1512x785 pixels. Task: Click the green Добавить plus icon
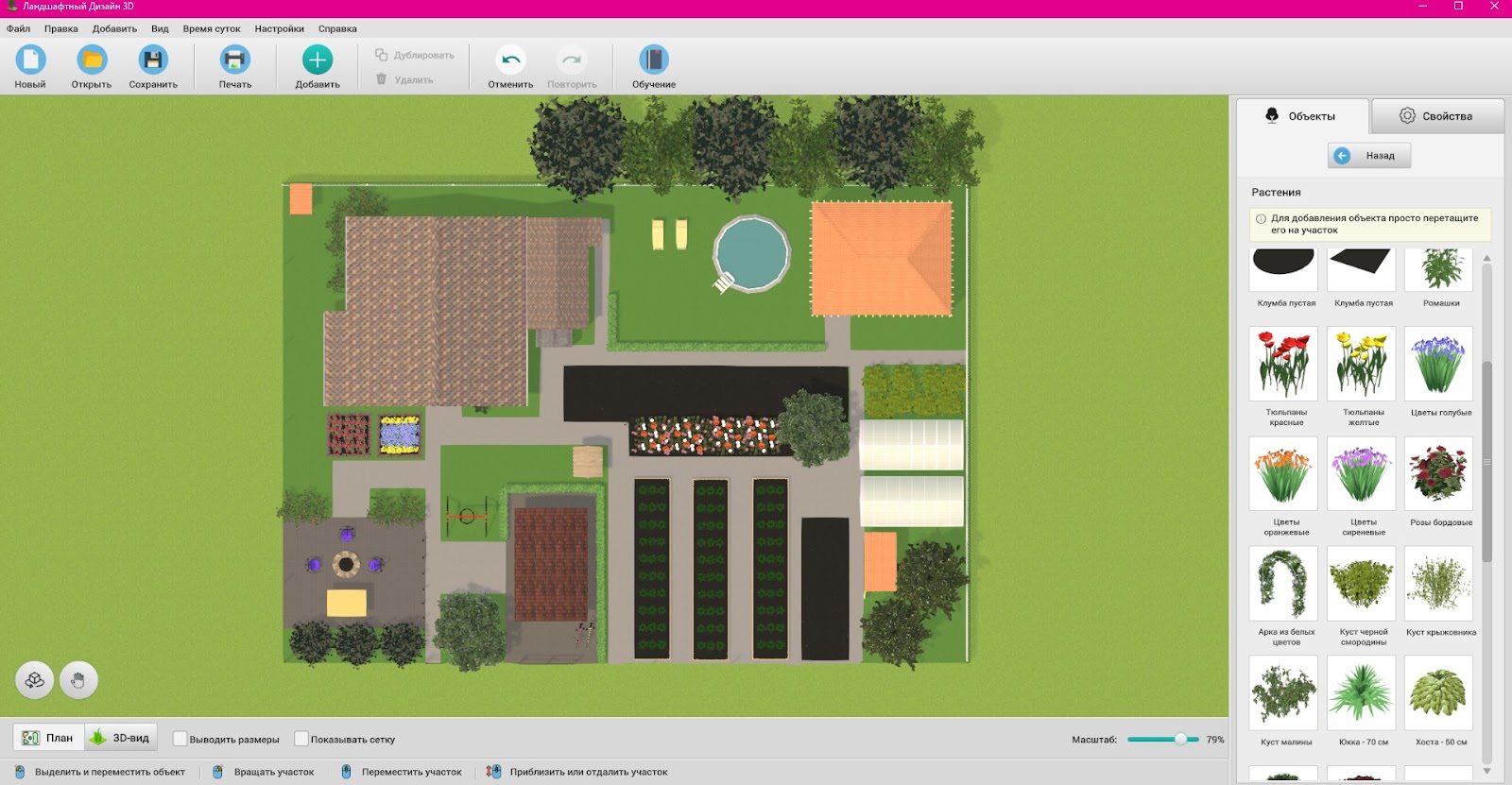318,60
